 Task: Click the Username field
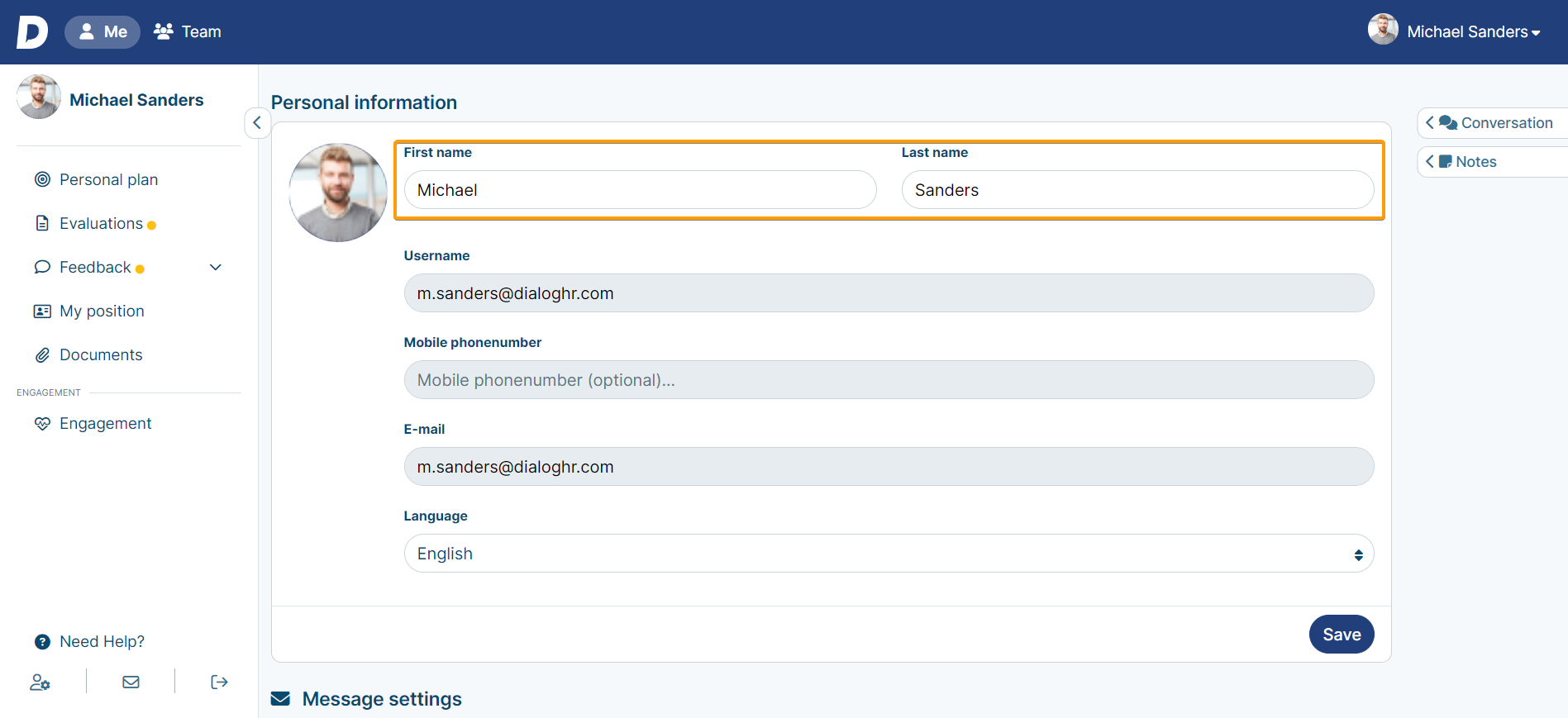pyautogui.click(x=889, y=293)
